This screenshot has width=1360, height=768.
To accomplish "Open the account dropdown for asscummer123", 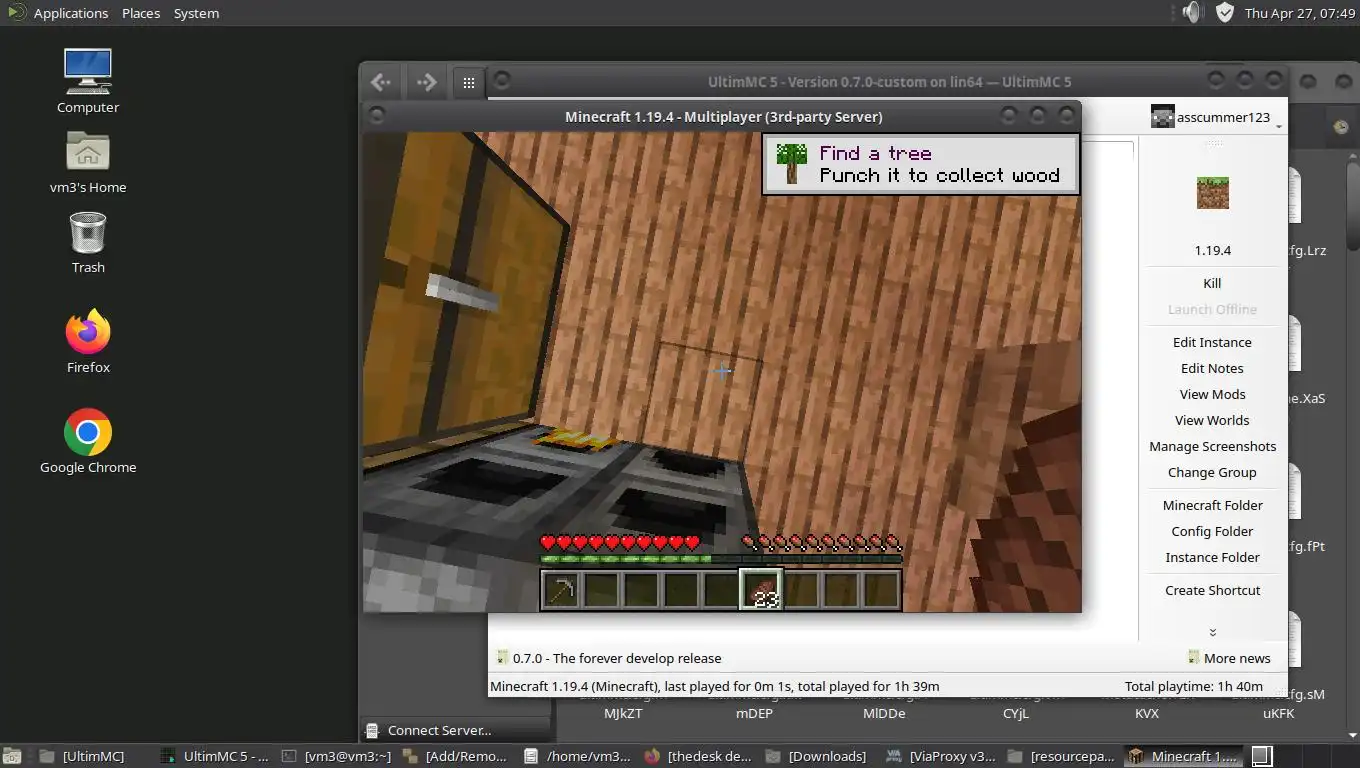I will point(1279,126).
